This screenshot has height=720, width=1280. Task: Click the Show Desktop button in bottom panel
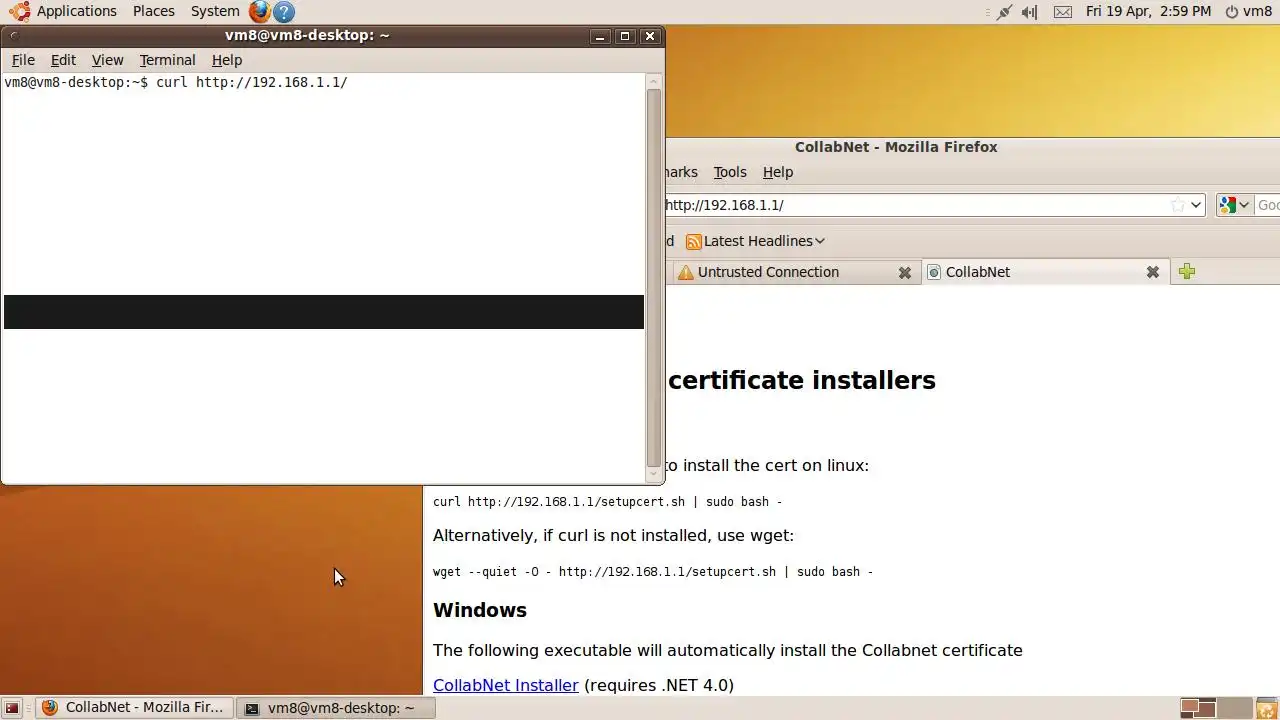(x=12, y=708)
